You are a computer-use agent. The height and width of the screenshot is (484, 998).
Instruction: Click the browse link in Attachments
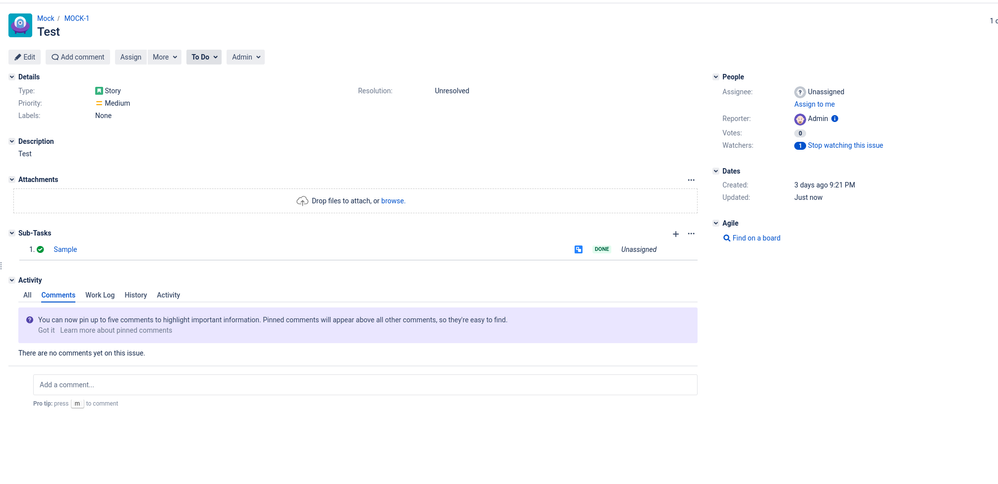(x=393, y=201)
